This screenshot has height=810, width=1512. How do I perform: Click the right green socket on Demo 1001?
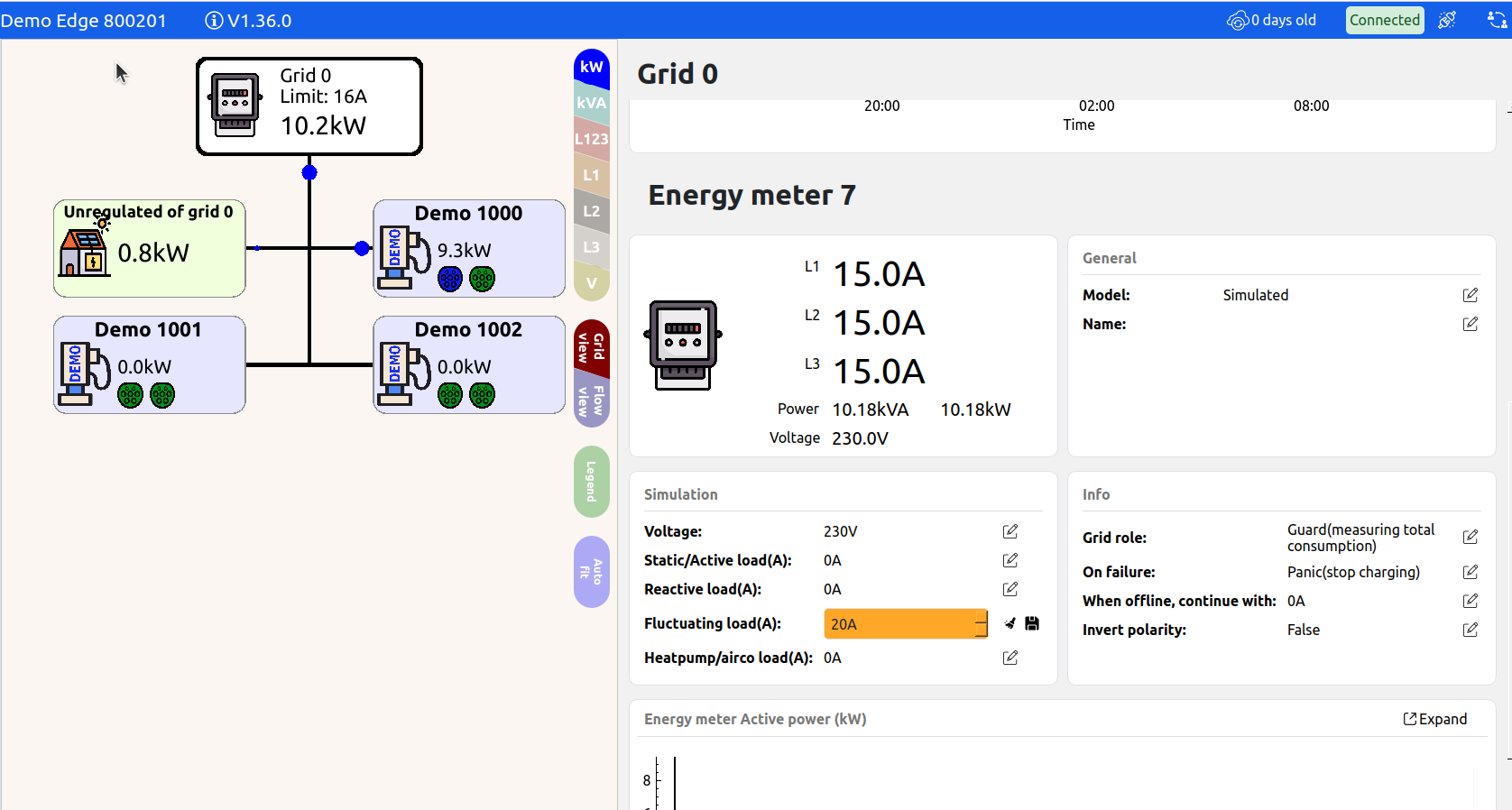(x=162, y=395)
